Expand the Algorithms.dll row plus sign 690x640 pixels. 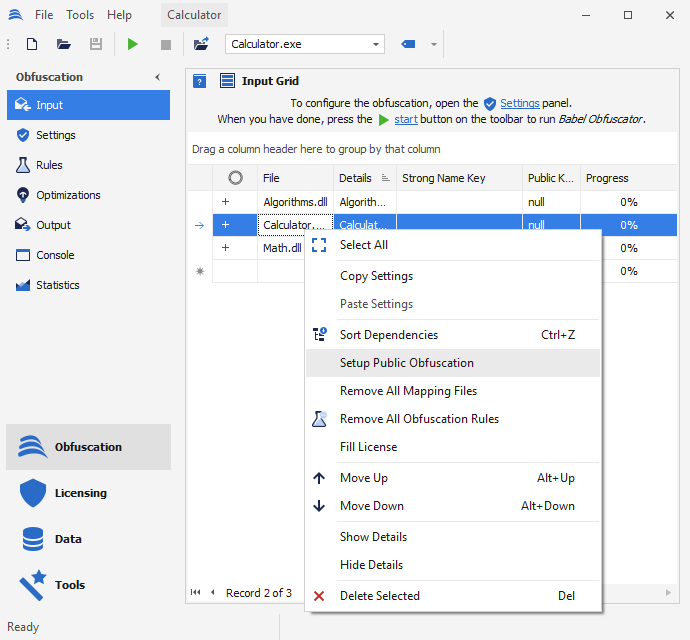[225, 202]
